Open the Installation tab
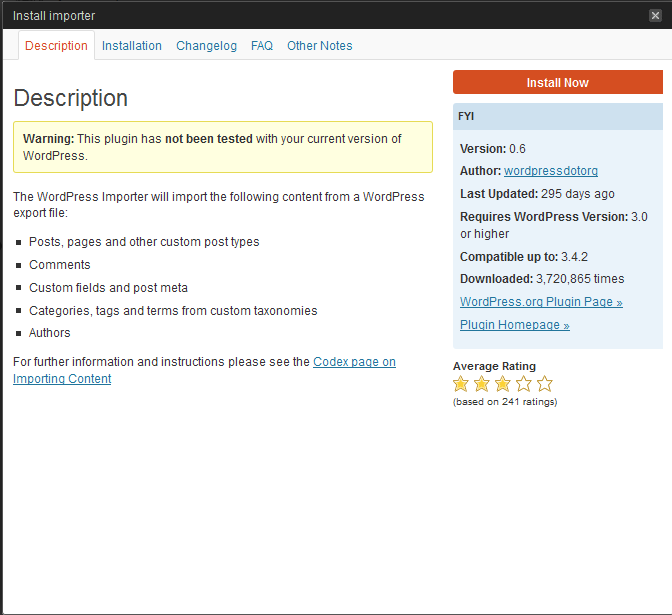 (x=131, y=46)
